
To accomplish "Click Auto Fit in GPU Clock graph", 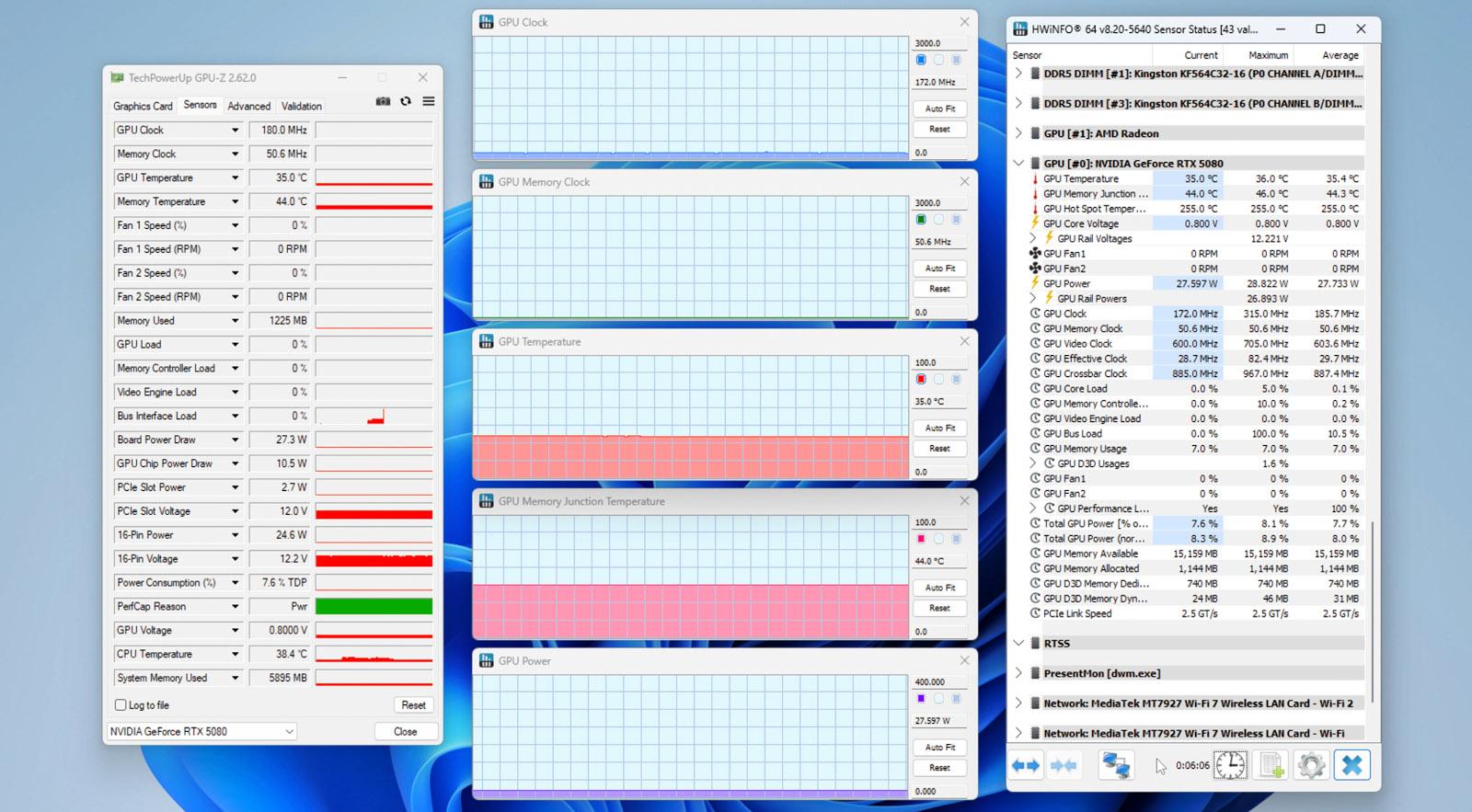I will tap(939, 109).
